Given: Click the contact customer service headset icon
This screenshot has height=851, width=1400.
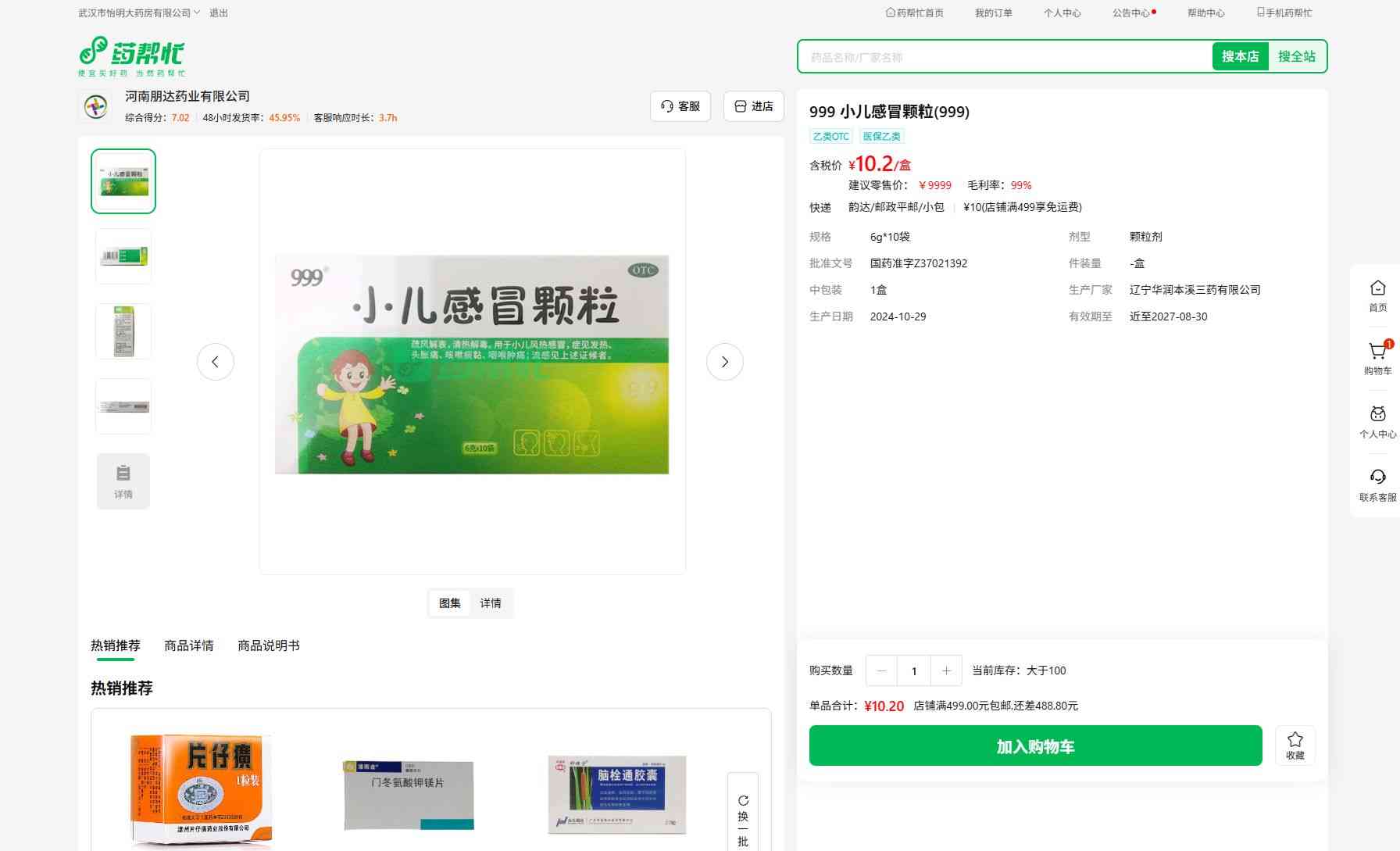Looking at the screenshot, I should pos(1377,478).
